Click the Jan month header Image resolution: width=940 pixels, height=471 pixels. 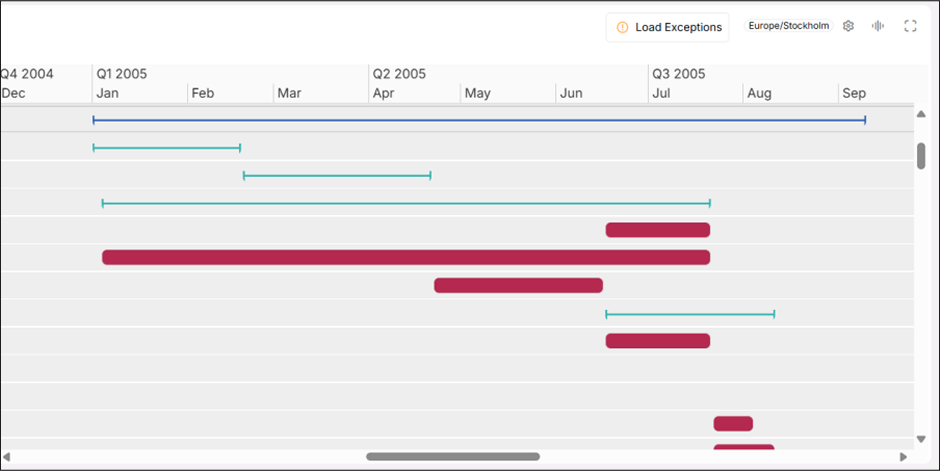click(107, 93)
